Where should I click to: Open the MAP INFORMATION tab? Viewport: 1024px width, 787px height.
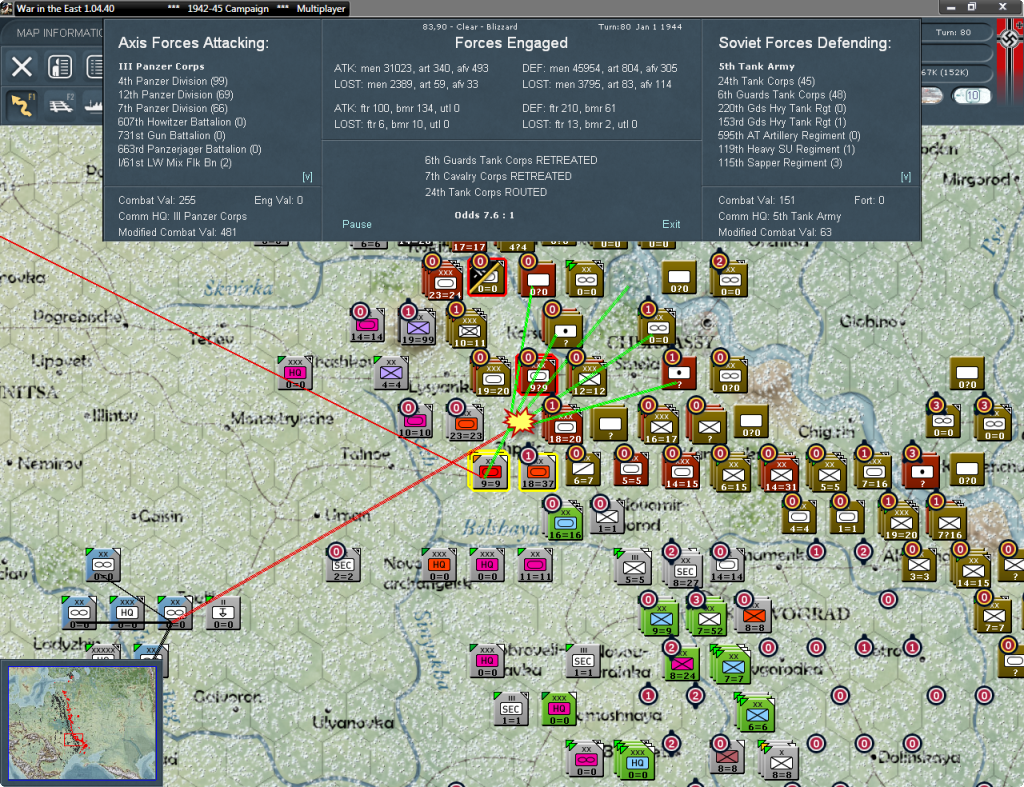(59, 33)
